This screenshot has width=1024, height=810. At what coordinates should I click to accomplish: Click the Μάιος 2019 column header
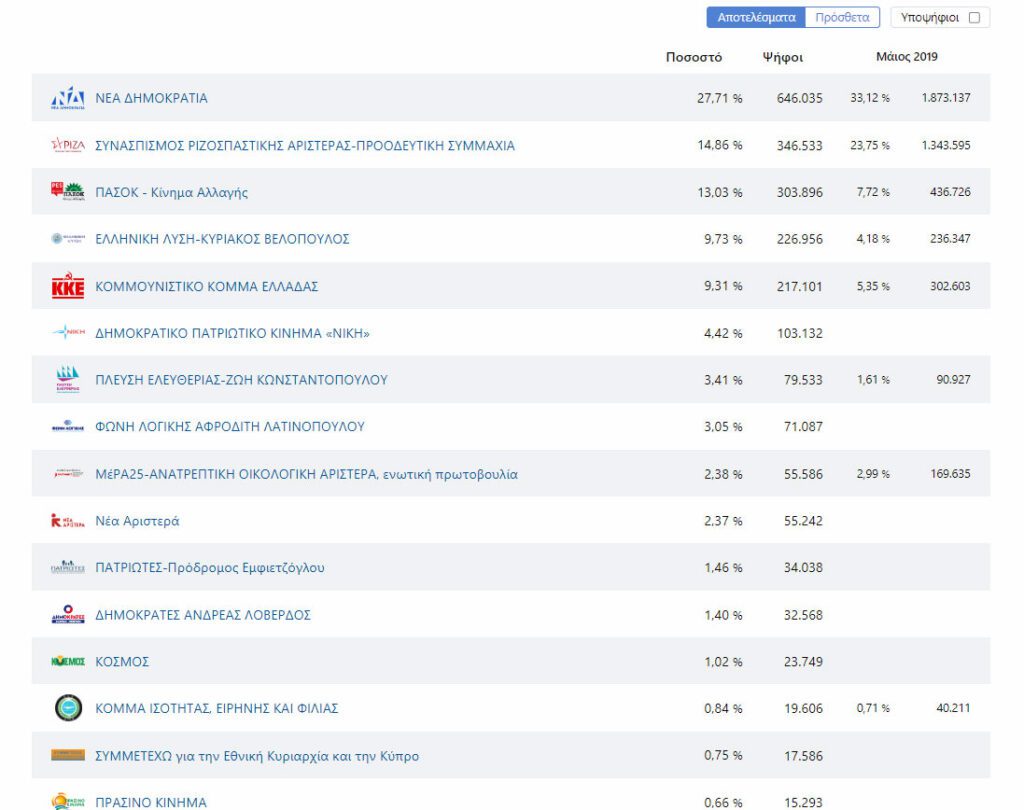(906, 57)
